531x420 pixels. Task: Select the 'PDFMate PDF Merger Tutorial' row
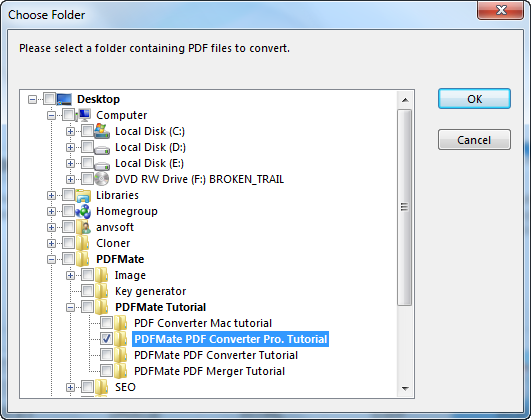(x=209, y=371)
